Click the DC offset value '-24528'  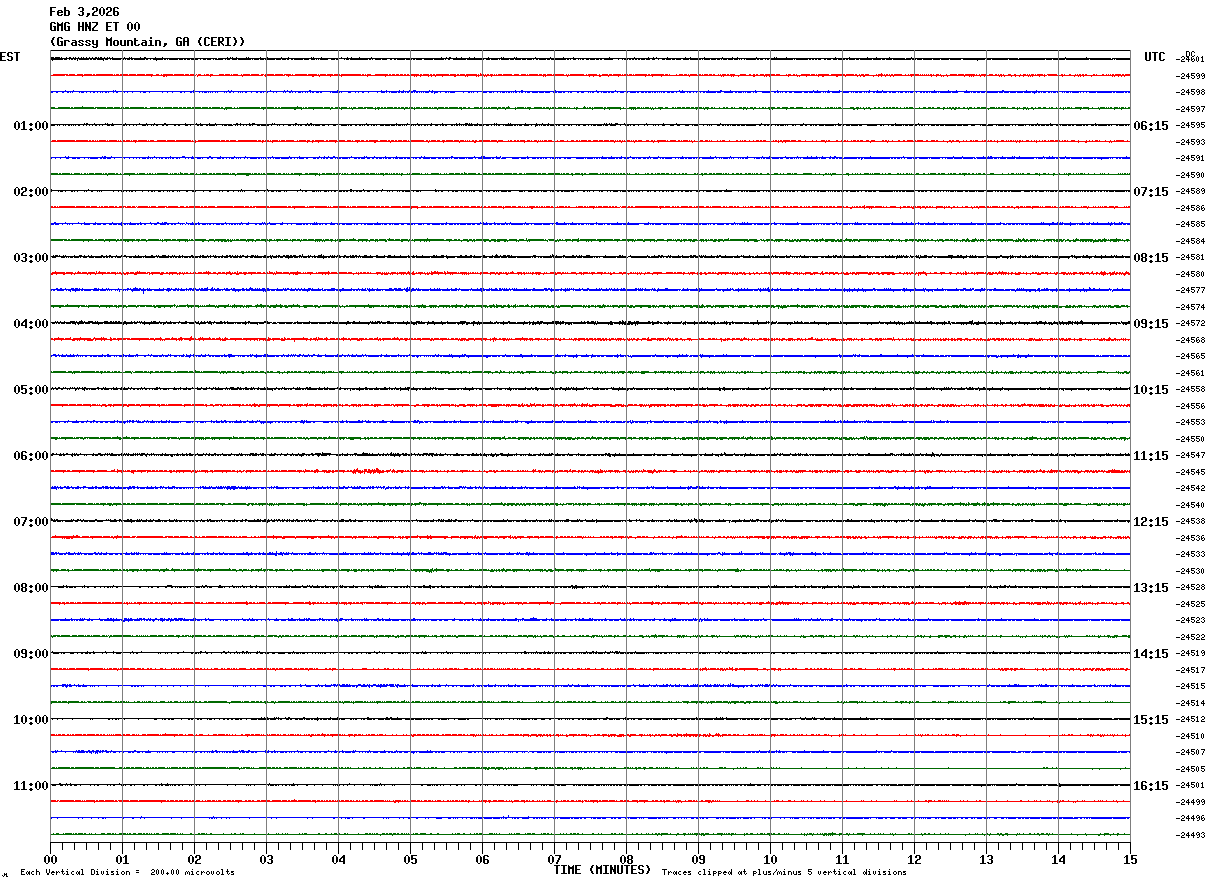1190,588
